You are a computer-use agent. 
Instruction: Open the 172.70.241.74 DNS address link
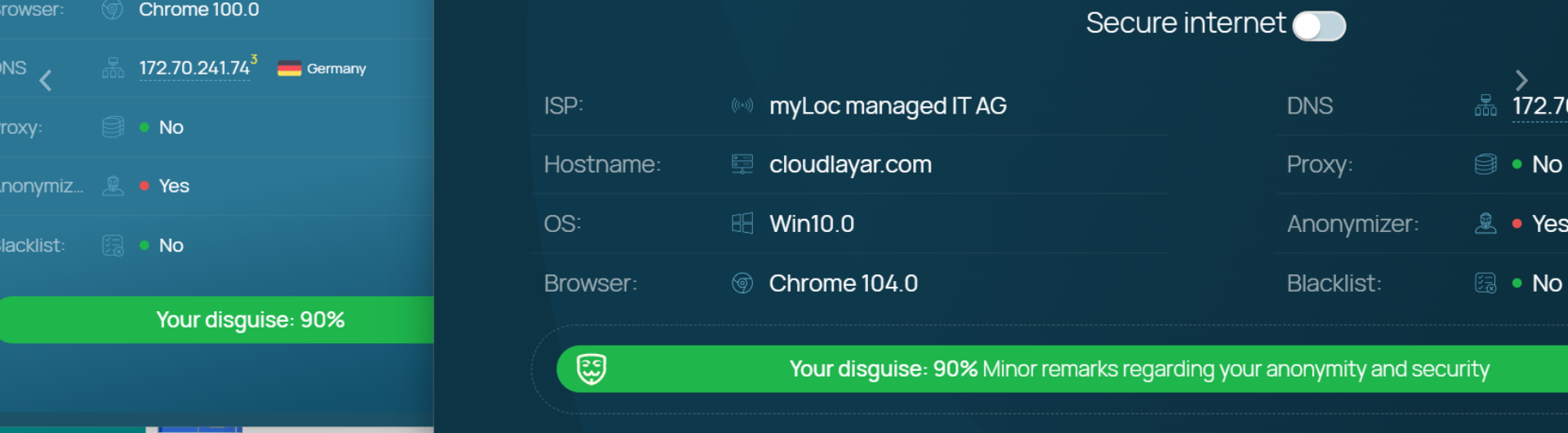194,68
